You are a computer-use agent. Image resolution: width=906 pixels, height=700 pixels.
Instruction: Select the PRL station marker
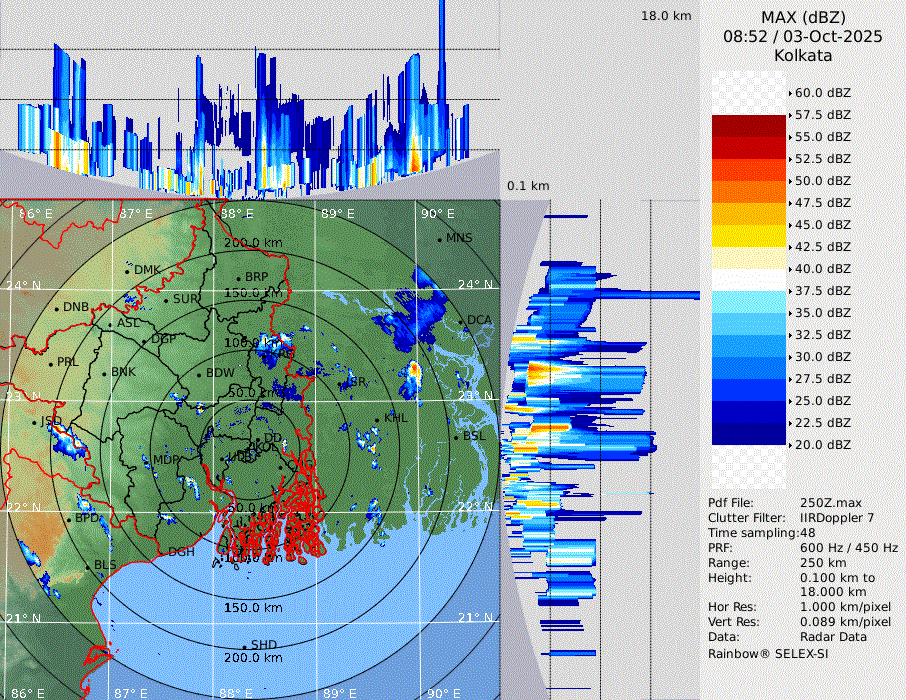pyautogui.click(x=50, y=363)
